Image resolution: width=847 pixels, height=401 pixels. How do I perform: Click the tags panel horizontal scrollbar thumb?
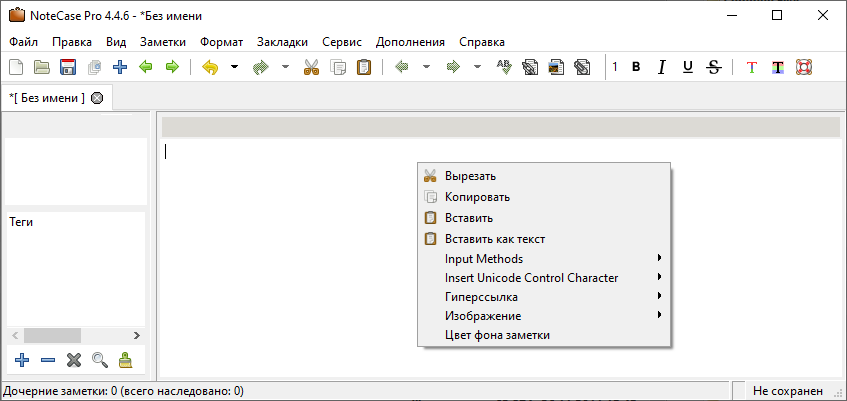click(x=52, y=335)
